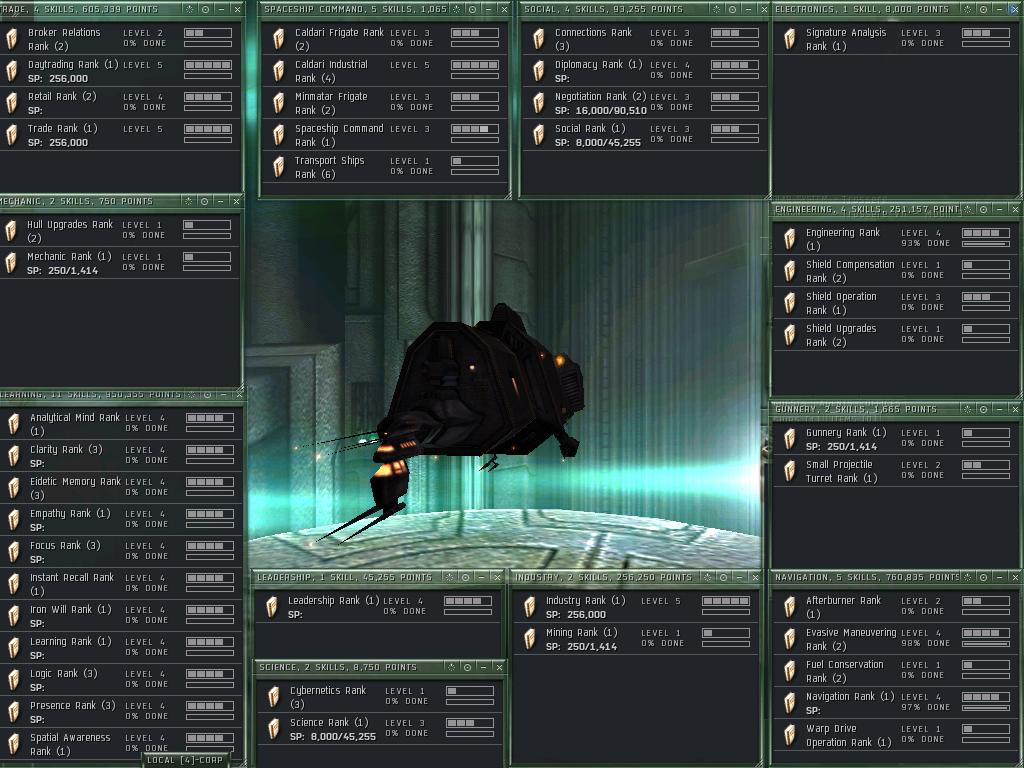This screenshot has height=768, width=1024.
Task: Toggle the circle pin in Trade window header
Action: click(x=205, y=9)
